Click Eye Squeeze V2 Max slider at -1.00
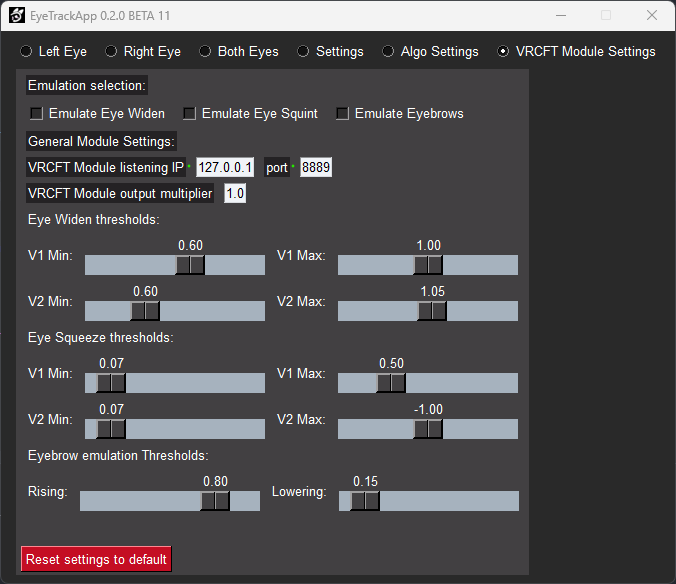 coord(428,429)
